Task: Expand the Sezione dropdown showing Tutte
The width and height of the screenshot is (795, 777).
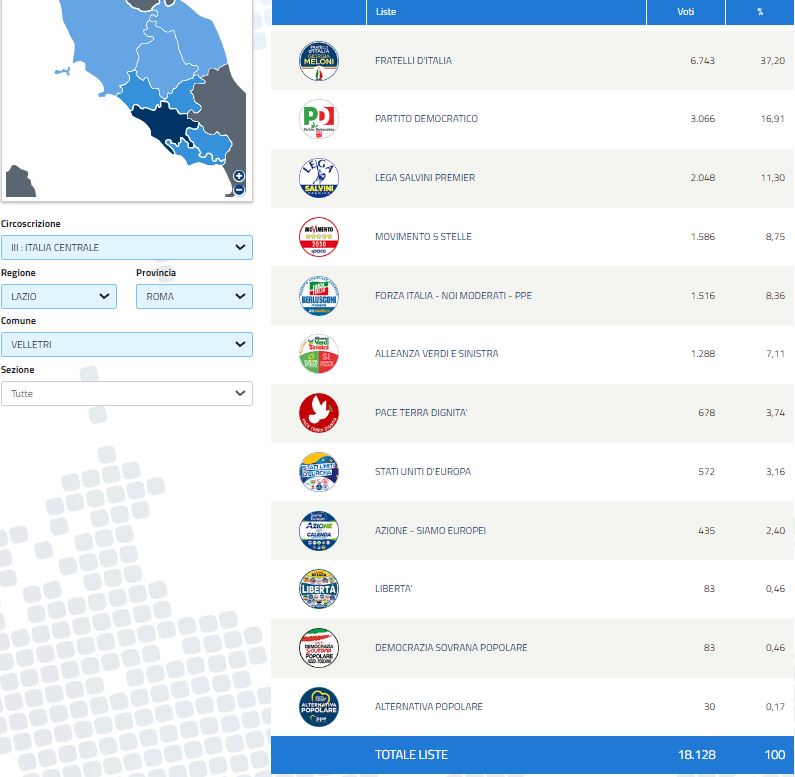Action: tap(126, 394)
